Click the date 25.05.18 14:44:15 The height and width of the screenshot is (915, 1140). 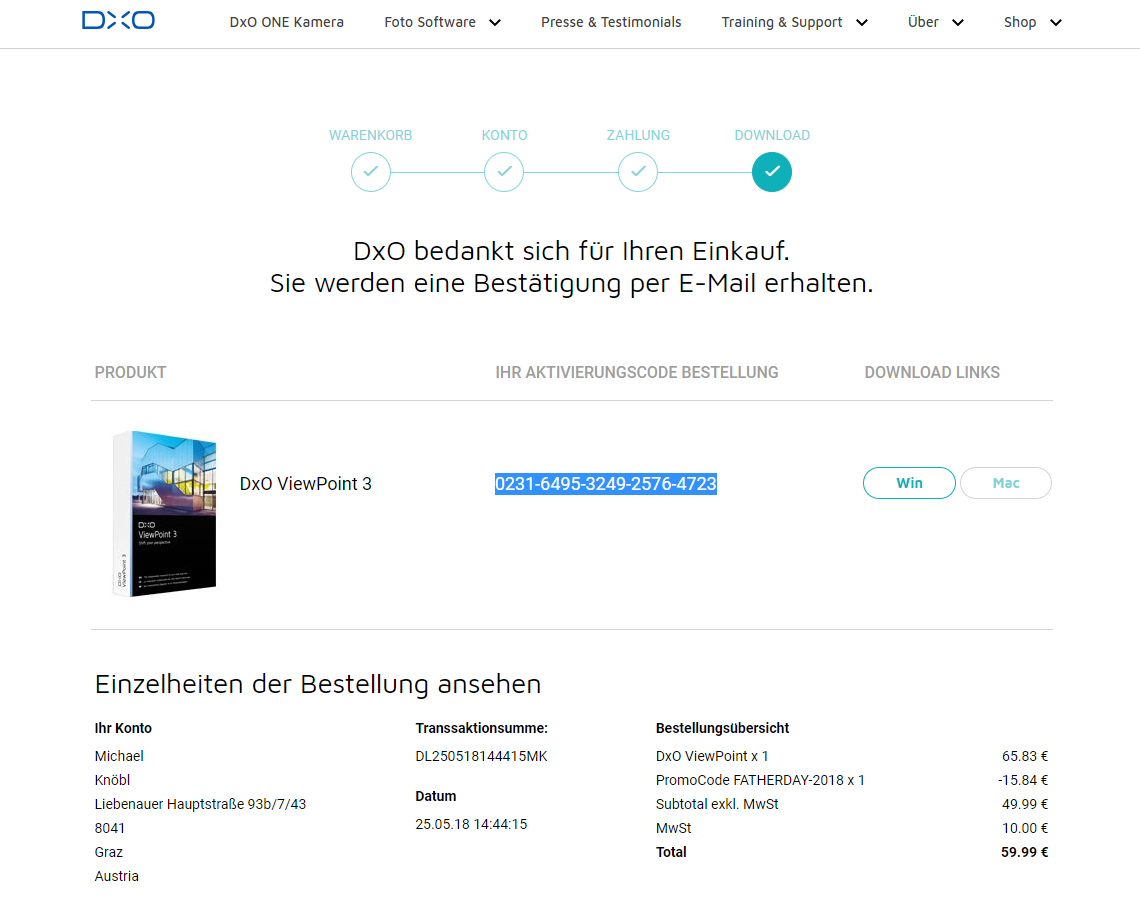pos(471,824)
